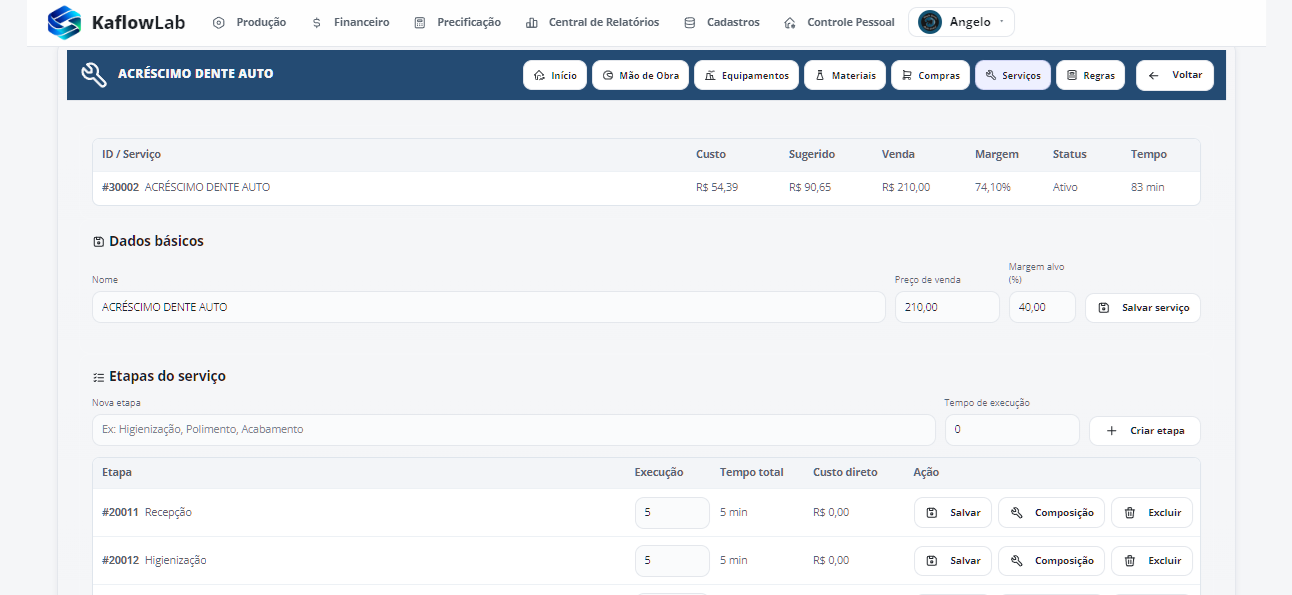
Task: Click the Ativo status text
Action: 1065,187
